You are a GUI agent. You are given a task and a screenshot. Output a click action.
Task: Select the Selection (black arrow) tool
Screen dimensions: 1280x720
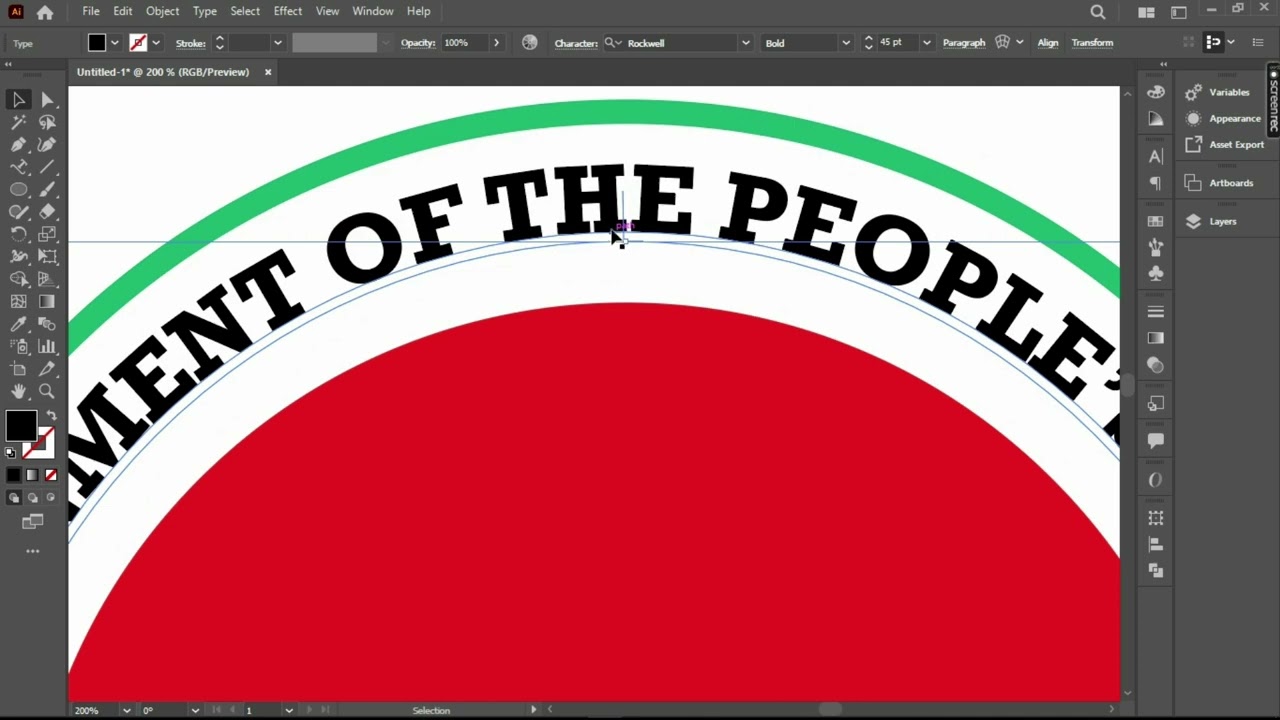19,100
